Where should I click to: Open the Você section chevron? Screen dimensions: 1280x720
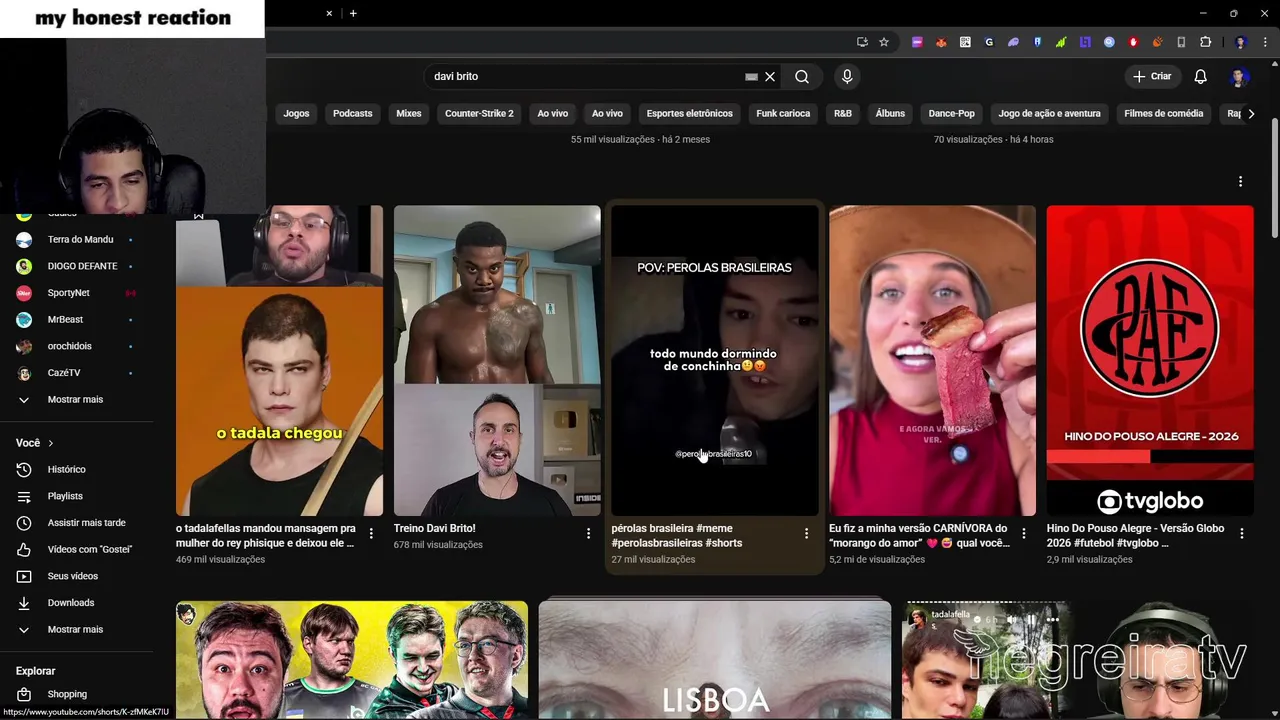point(51,443)
